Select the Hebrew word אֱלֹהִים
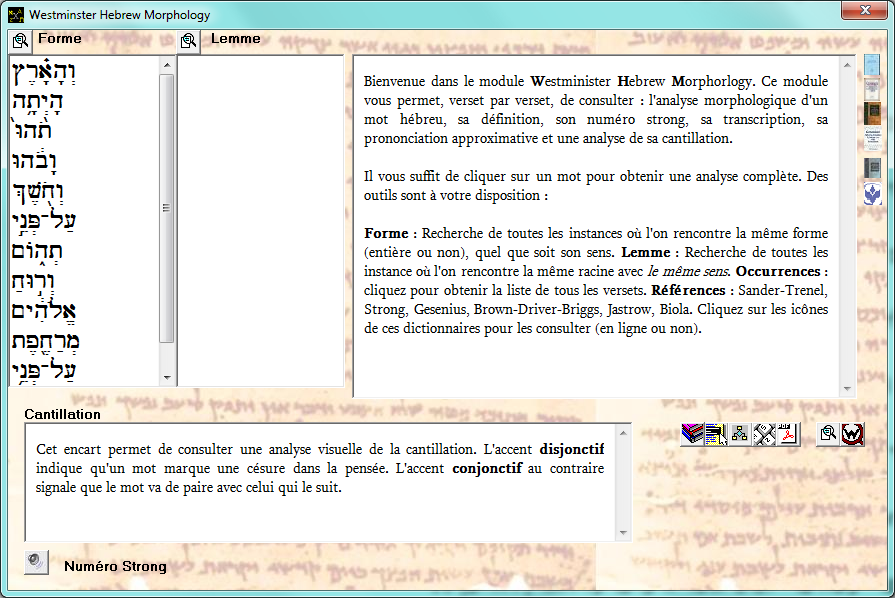 click(44, 311)
